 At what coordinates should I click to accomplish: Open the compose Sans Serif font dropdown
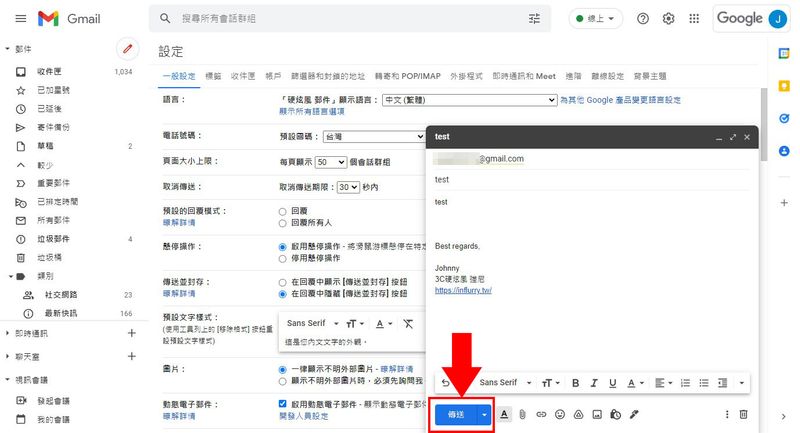point(505,383)
